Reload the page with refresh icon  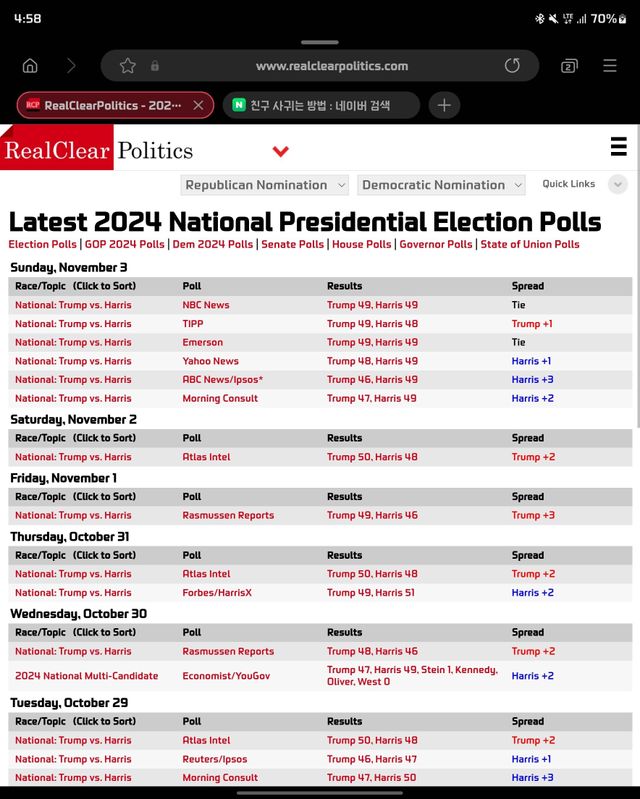pos(512,66)
